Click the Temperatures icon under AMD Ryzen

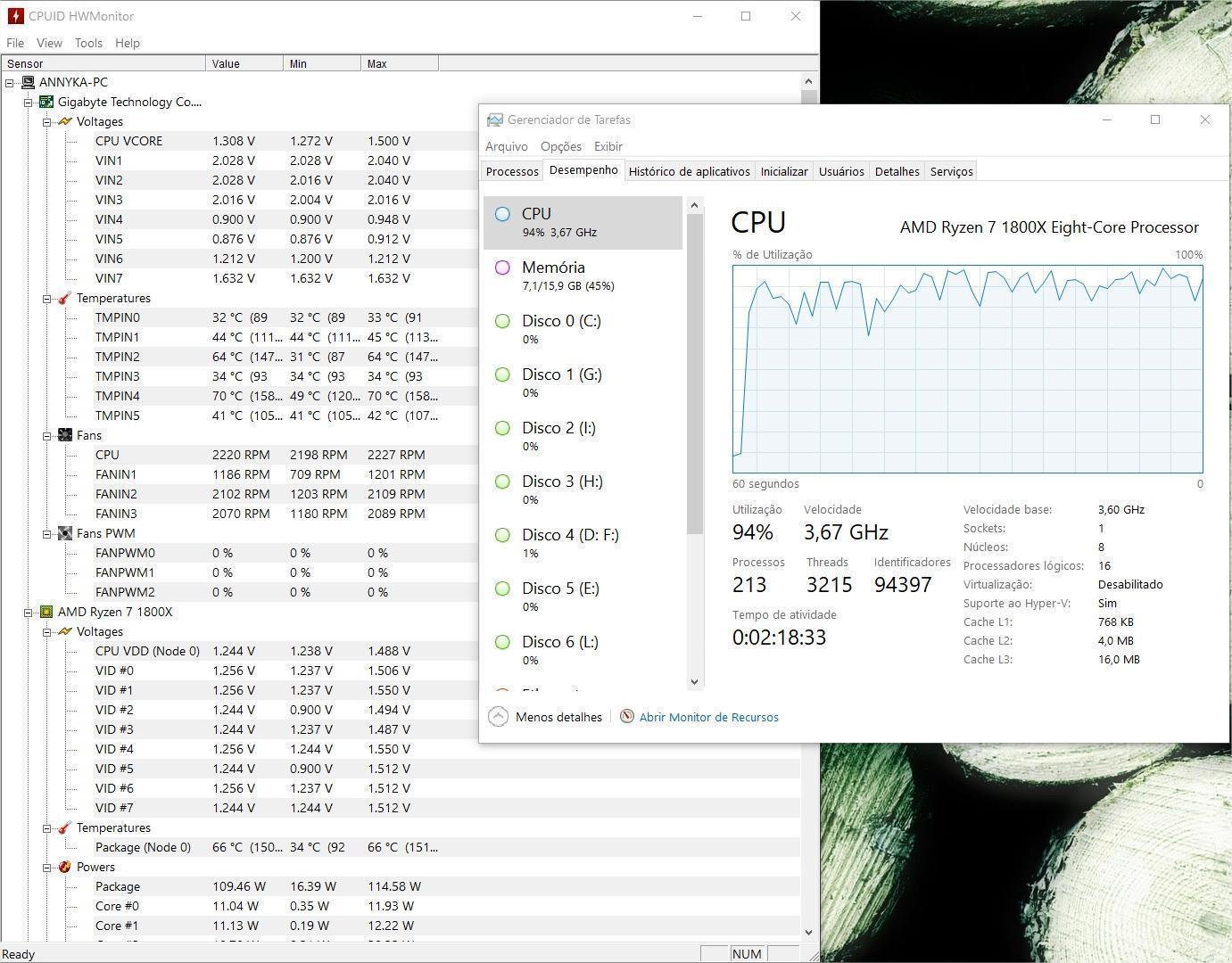click(65, 827)
